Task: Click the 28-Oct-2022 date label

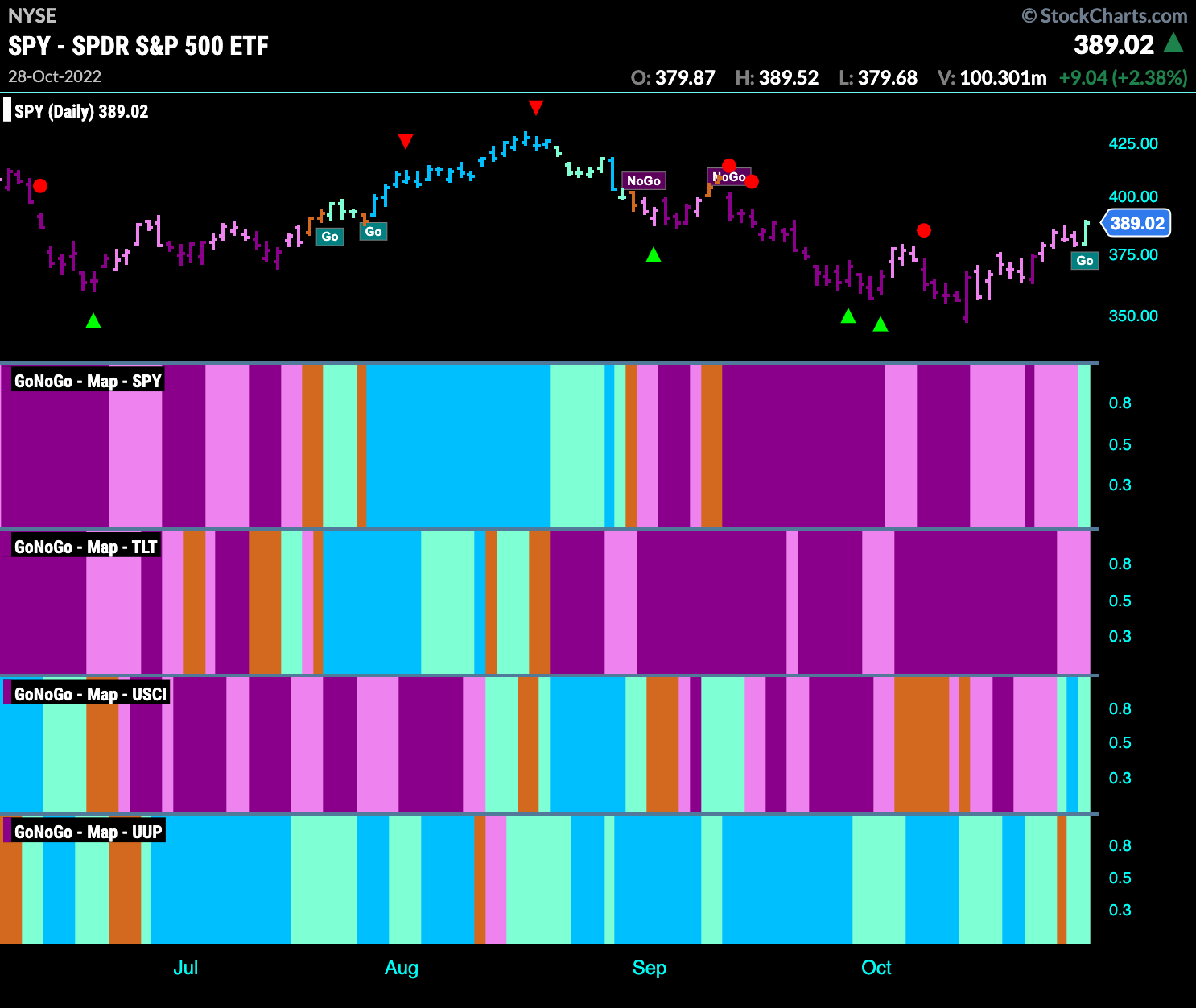Action: [55, 76]
